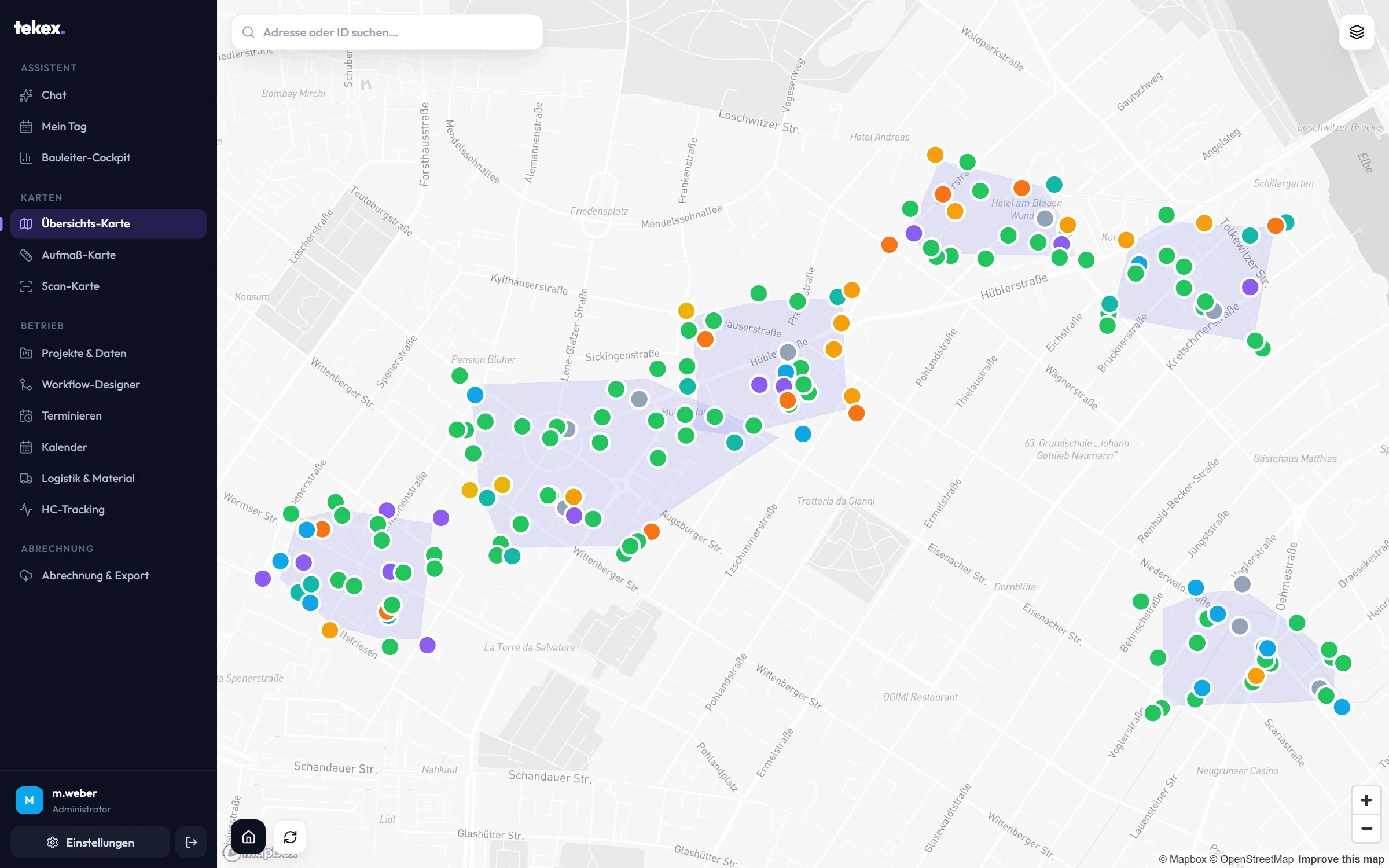Viewport: 1389px width, 868px height.
Task: Click the Scan-Karte scan icon
Action: 26,286
